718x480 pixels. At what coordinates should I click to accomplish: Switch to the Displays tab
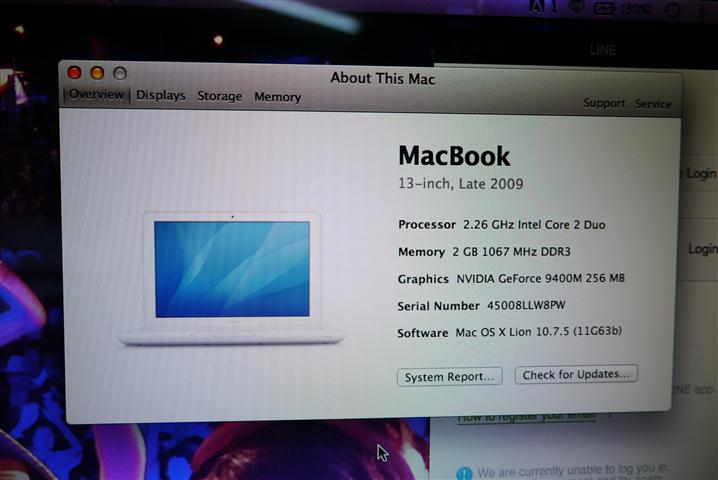pos(161,95)
